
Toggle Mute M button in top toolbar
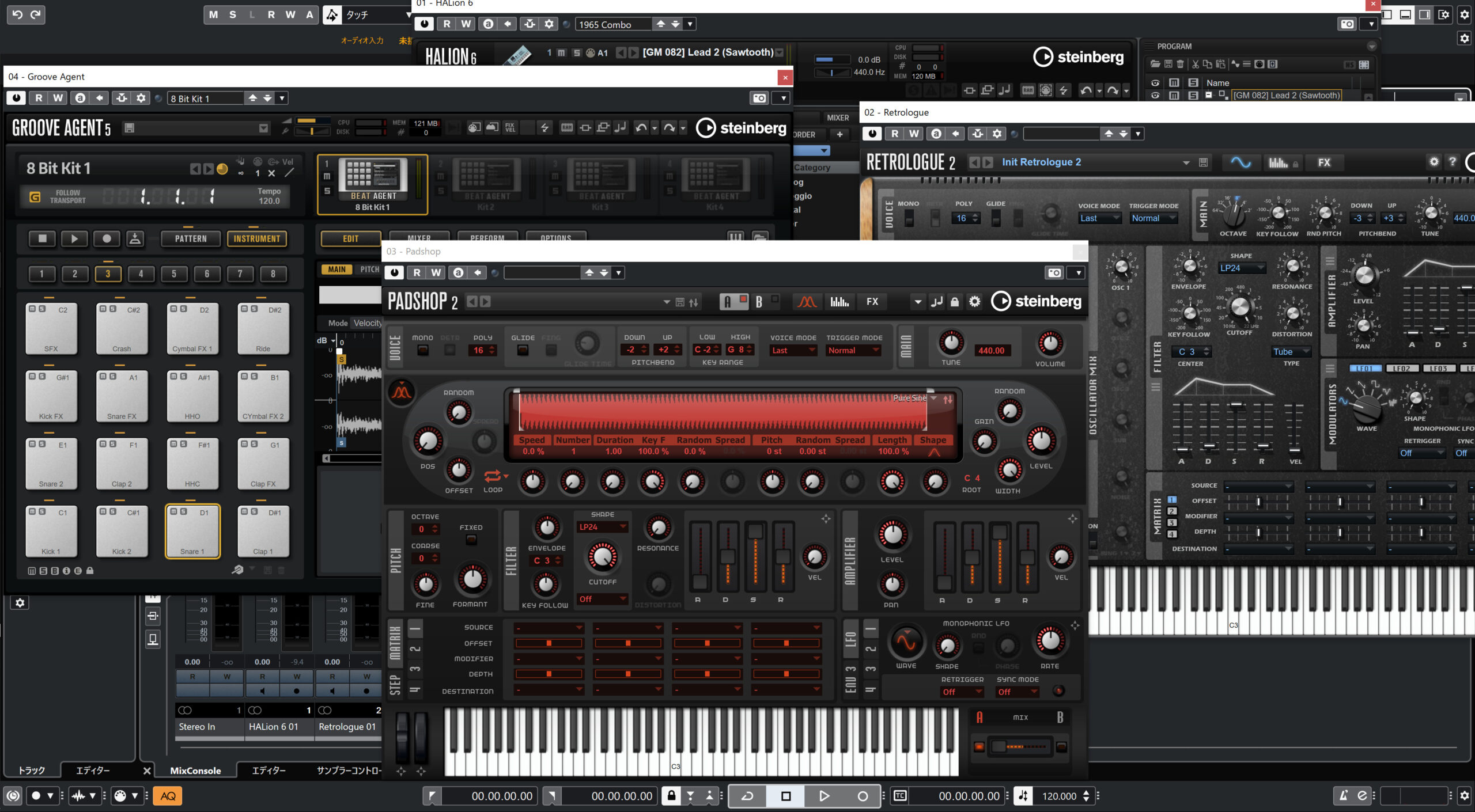click(x=214, y=14)
